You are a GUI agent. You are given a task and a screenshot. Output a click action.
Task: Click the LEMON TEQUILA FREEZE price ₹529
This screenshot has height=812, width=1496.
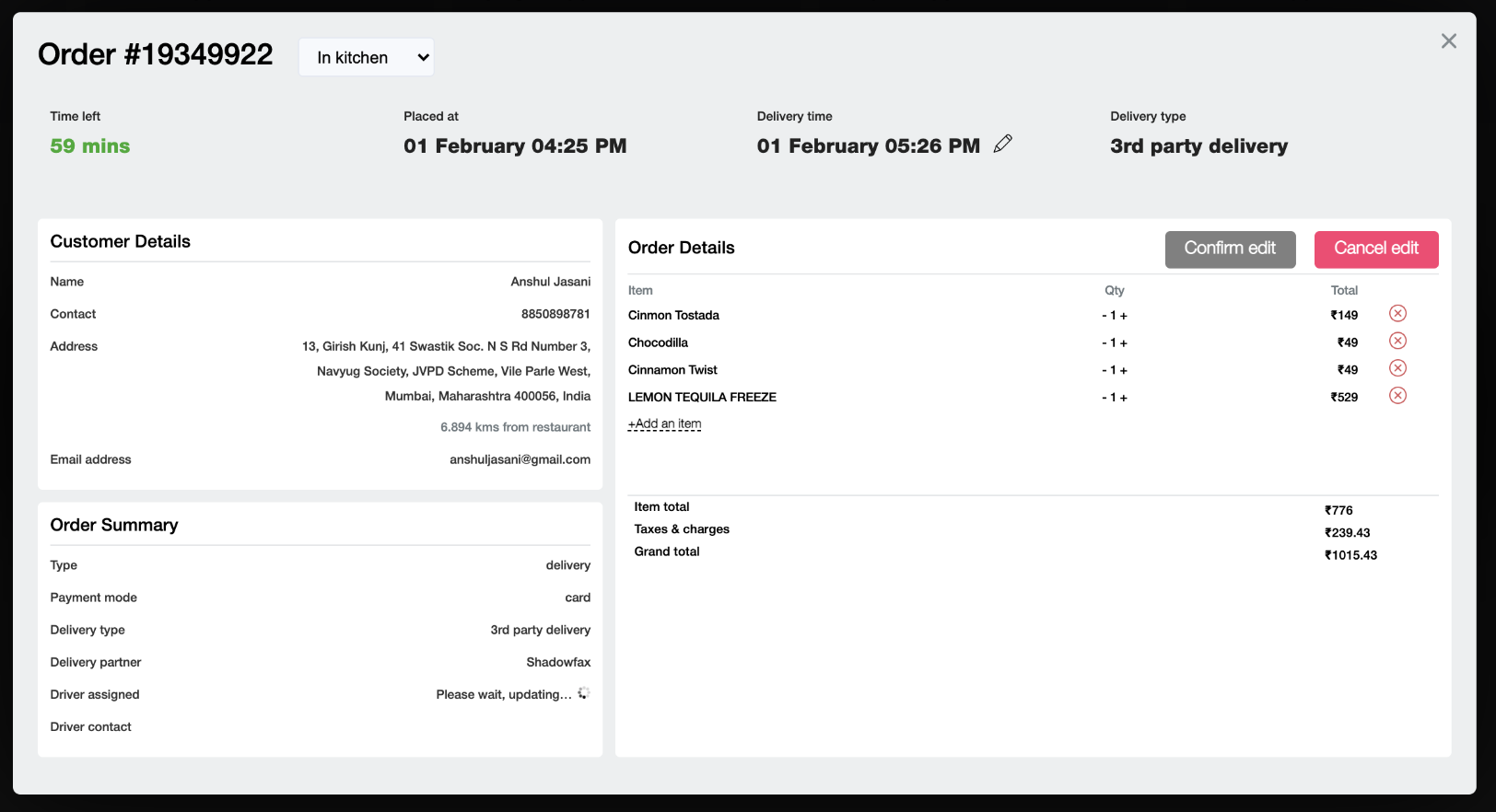coord(1344,398)
